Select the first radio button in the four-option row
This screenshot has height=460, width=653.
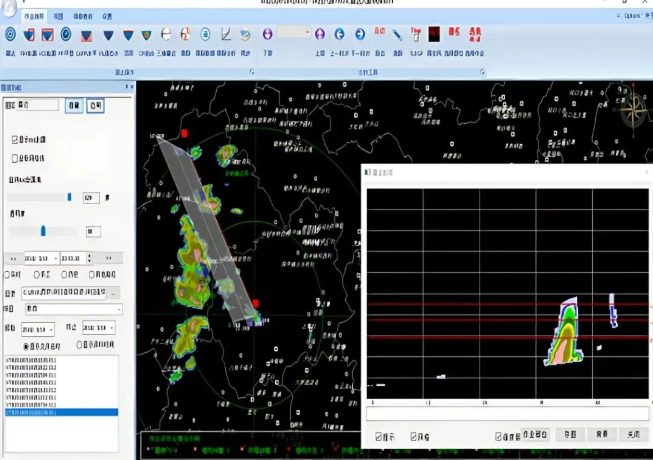[7, 275]
